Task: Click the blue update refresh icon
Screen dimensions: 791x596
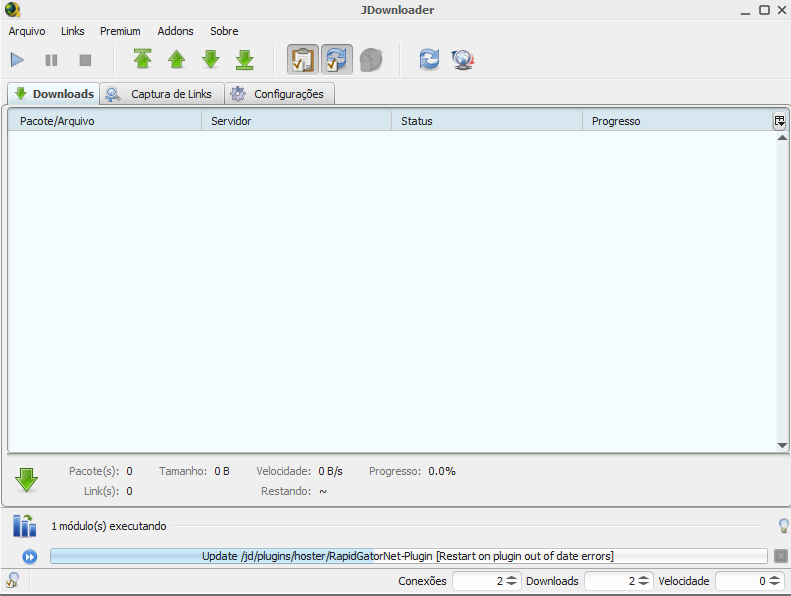Action: point(429,60)
